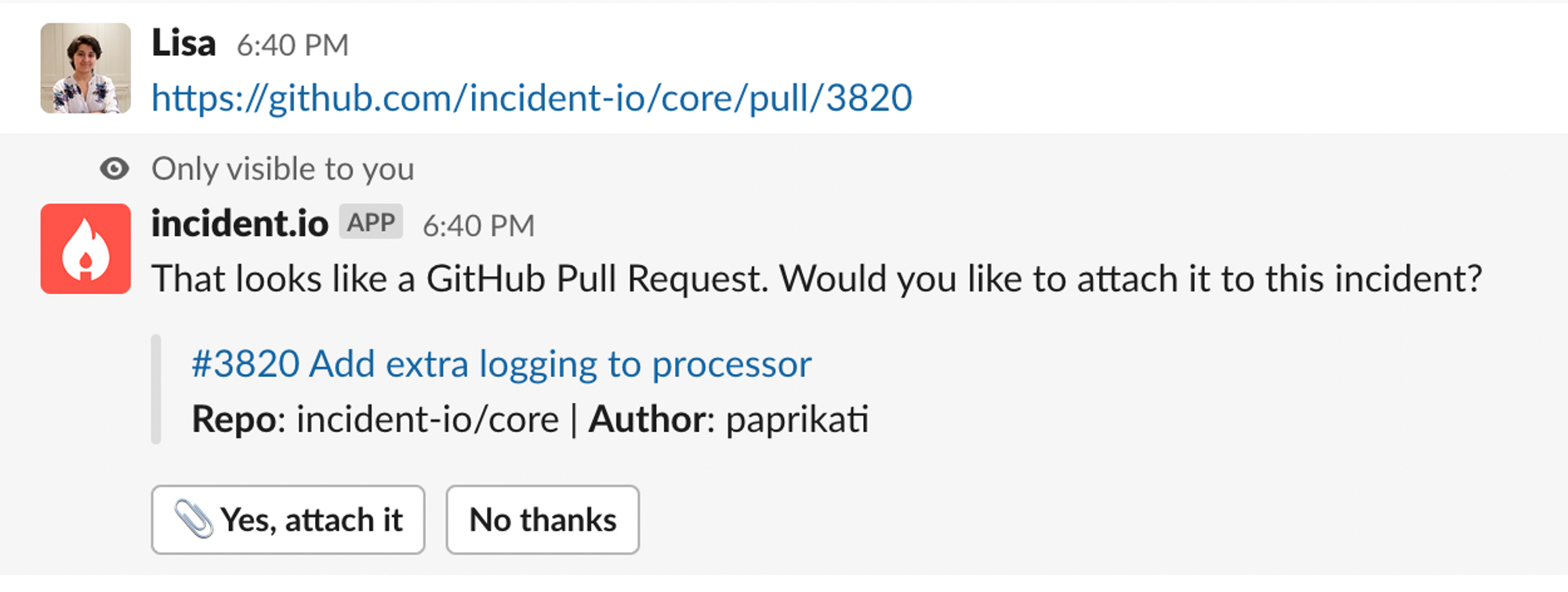Click the gray attachment bar beside PR
Screen dimensions: 1568x592
click(156, 390)
